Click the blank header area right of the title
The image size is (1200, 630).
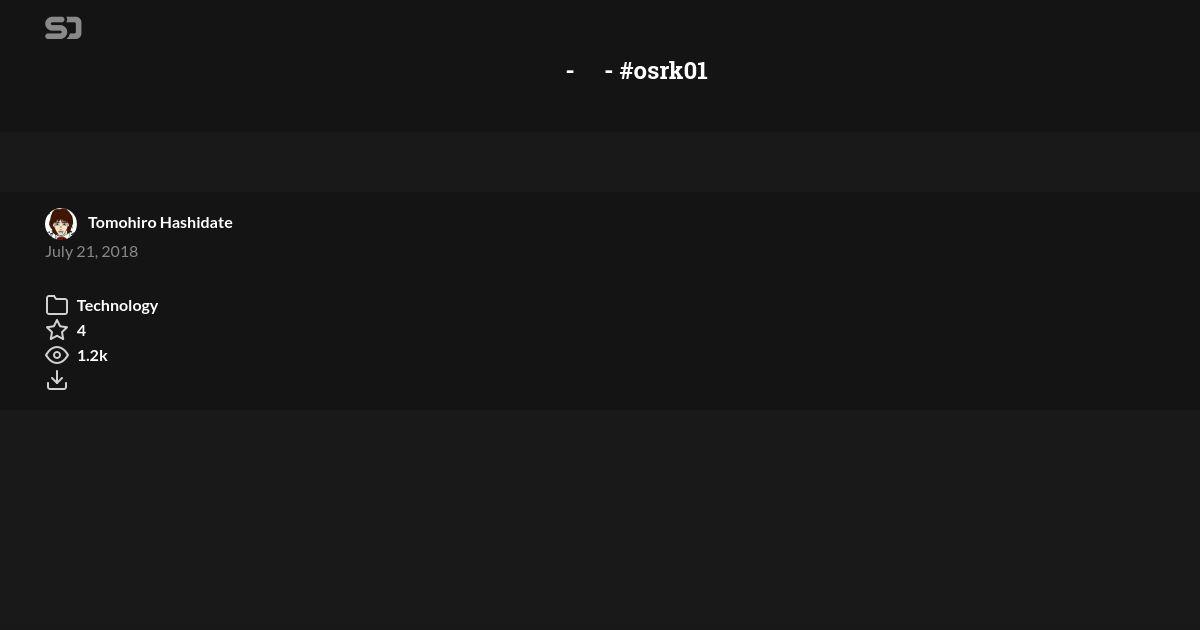tap(950, 70)
